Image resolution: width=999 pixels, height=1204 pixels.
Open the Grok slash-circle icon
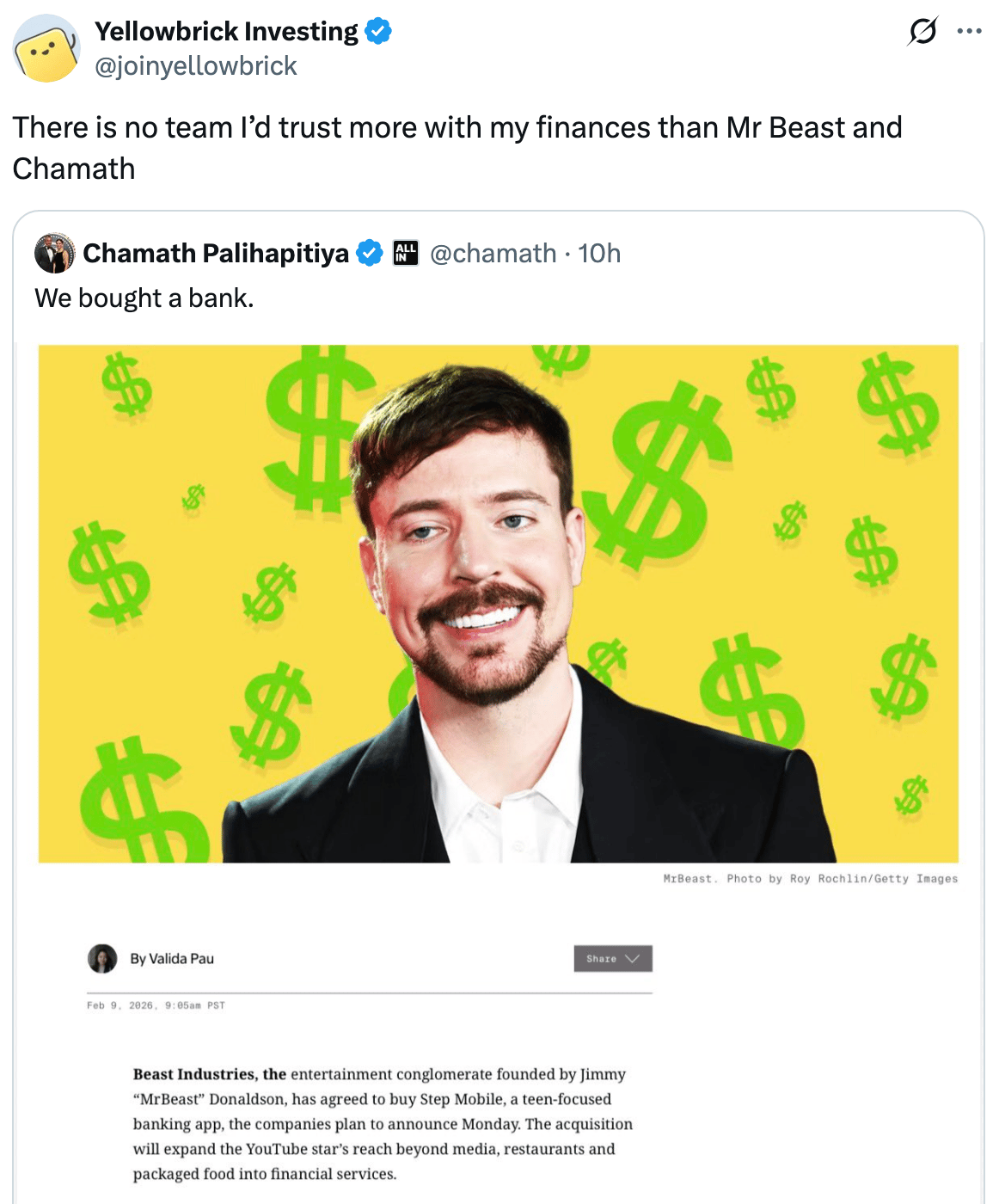[922, 32]
